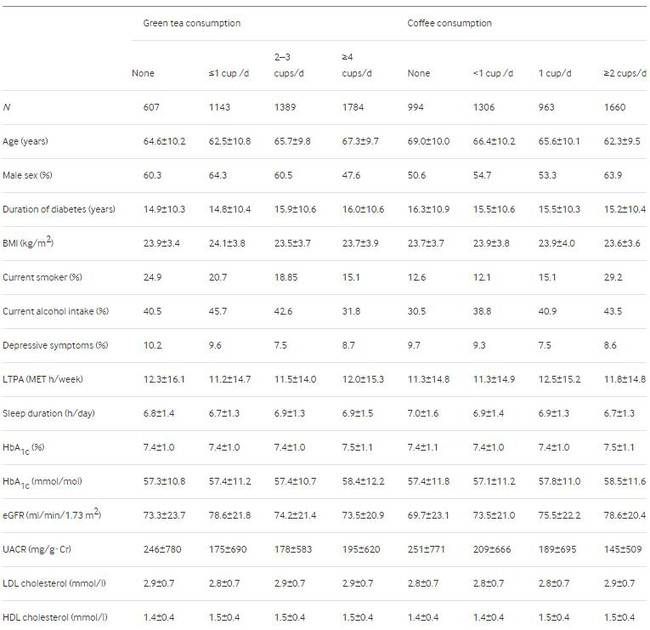The image size is (650, 630).
Task: Click the N value 1784 cell
Action: coord(354,107)
